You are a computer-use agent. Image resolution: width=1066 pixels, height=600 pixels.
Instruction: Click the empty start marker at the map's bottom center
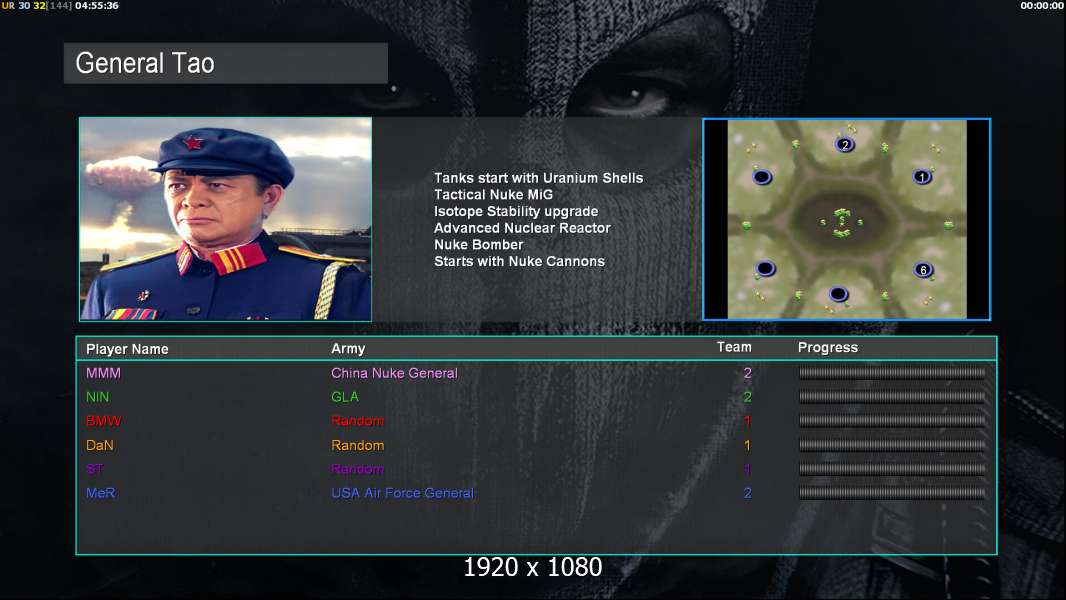point(838,294)
